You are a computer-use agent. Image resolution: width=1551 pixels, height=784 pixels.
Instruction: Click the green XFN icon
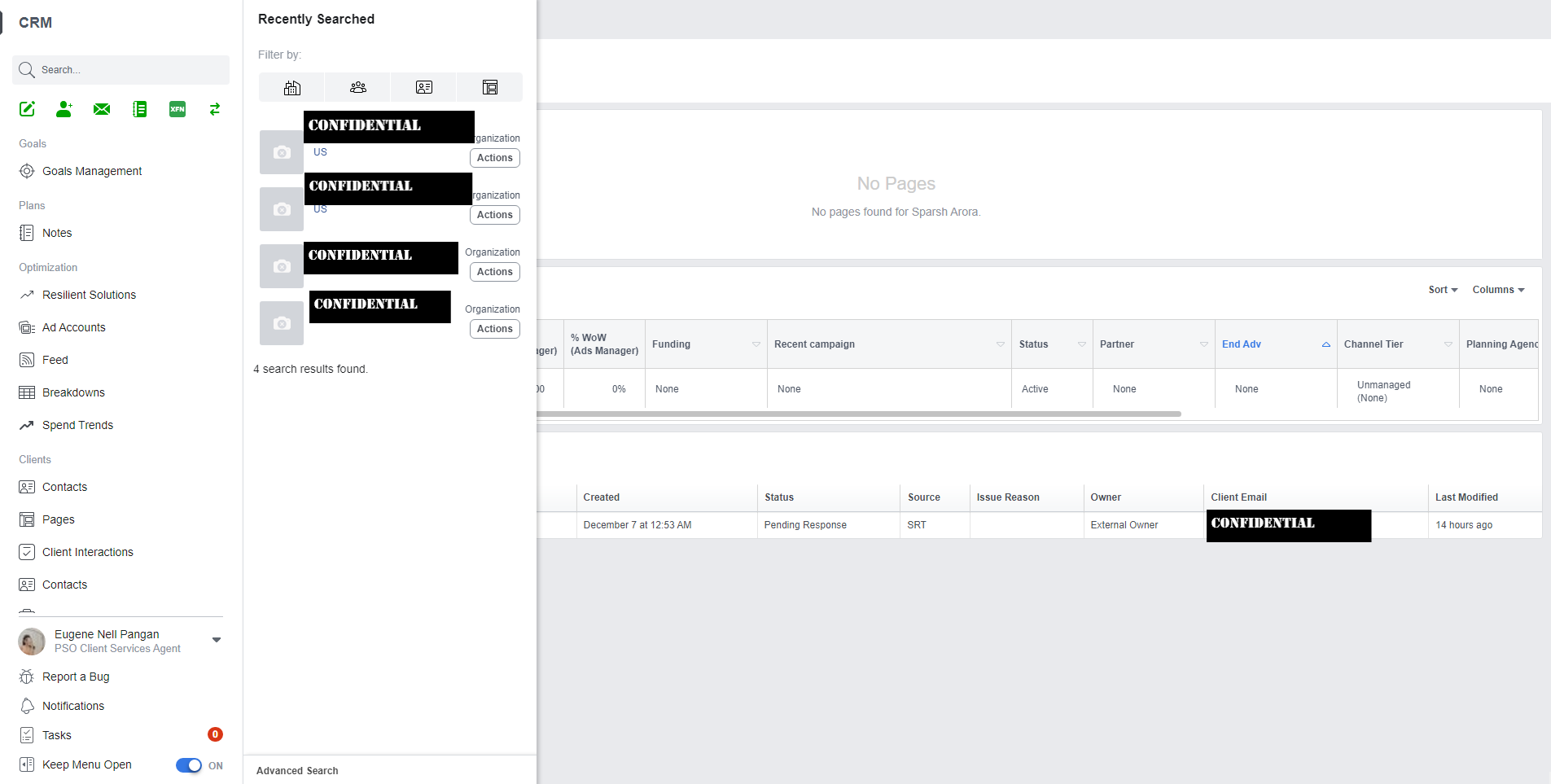point(177,109)
